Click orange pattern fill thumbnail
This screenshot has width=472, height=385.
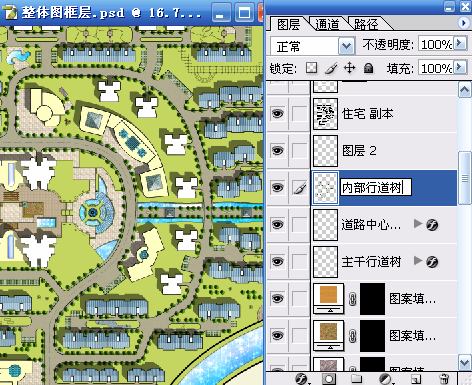tap(329, 298)
